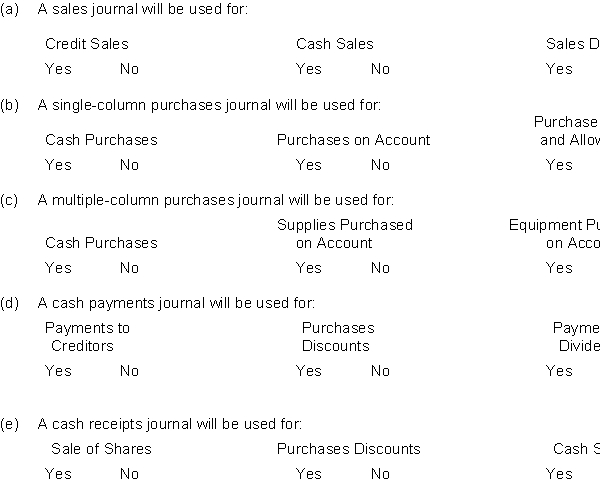
Task: Pick Yes under Payments to Creditors
Action: click(58, 371)
